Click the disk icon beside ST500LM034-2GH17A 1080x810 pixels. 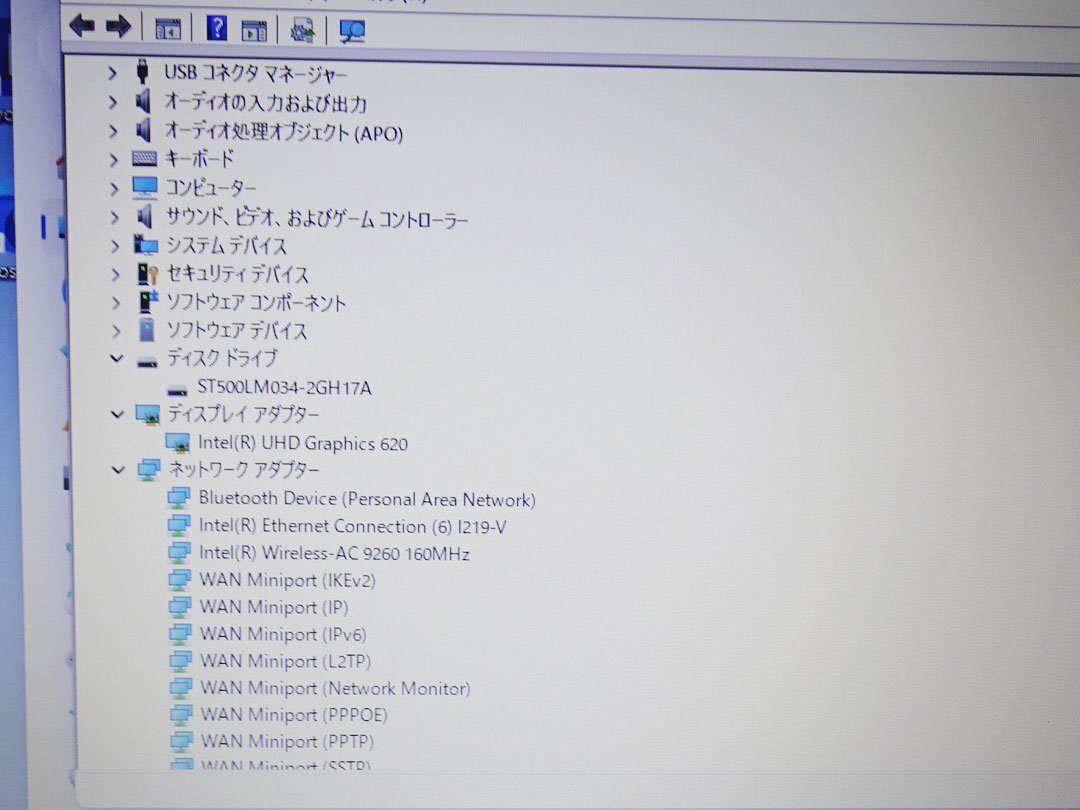[x=177, y=391]
